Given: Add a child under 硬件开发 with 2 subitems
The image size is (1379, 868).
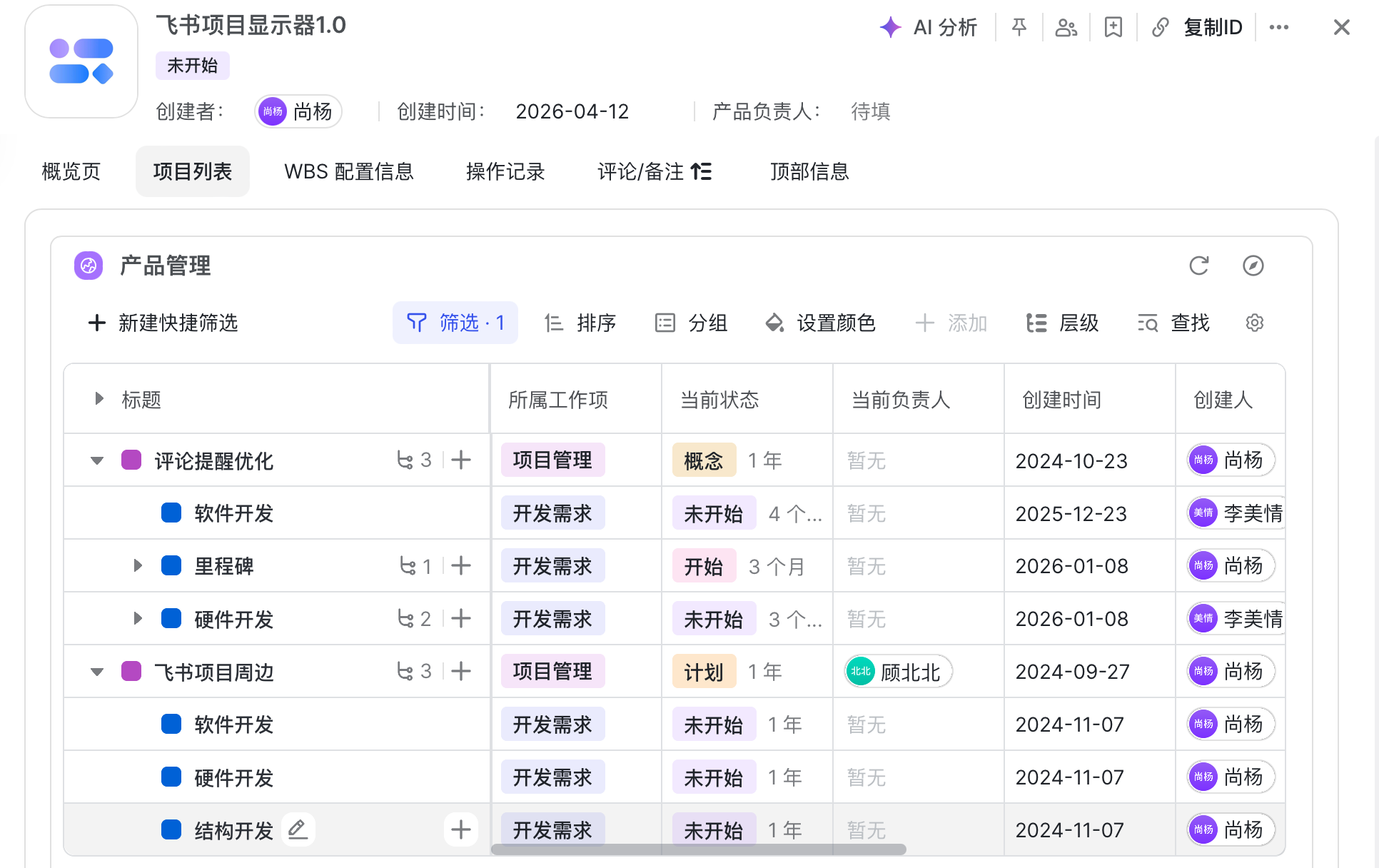Looking at the screenshot, I should click(461, 618).
